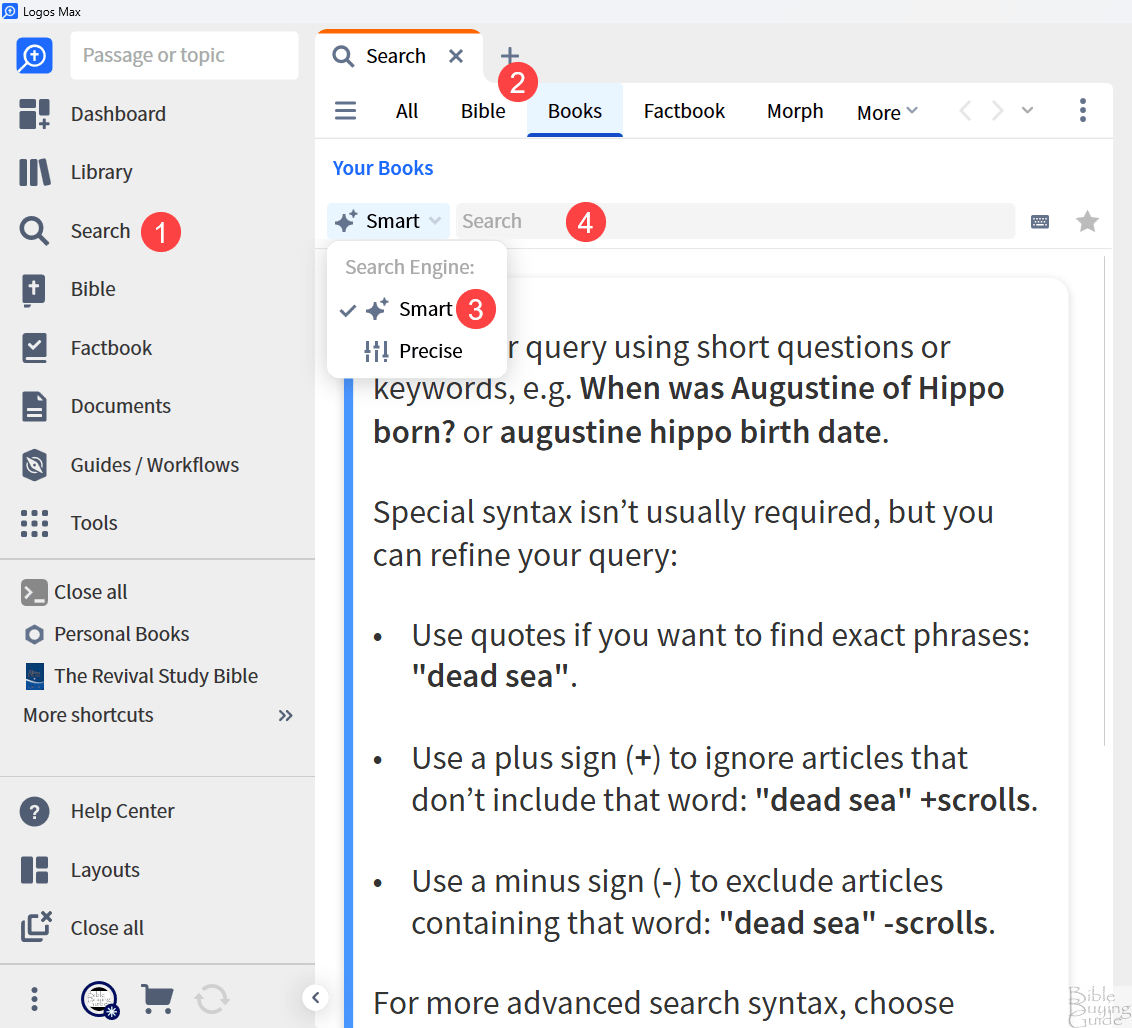Open the Factbook sidebar icon
Screen dimensions: 1132x1028
click(35, 348)
